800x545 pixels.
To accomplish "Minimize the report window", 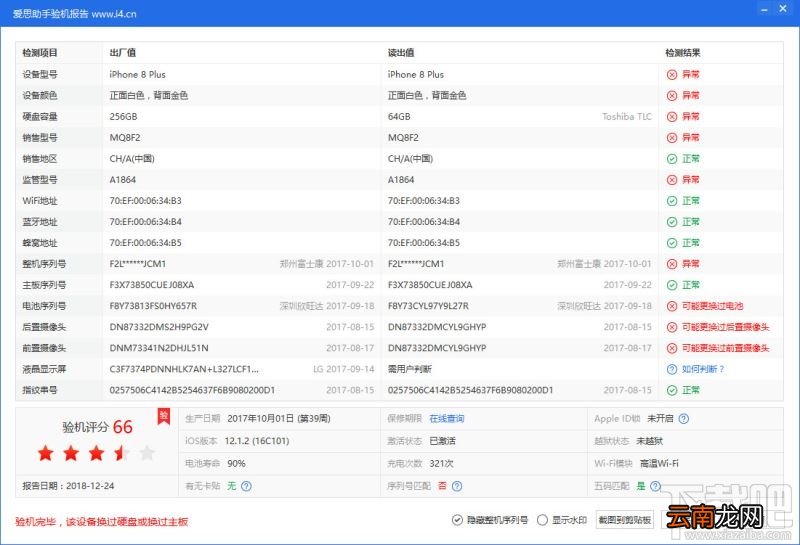I will (x=764, y=10).
